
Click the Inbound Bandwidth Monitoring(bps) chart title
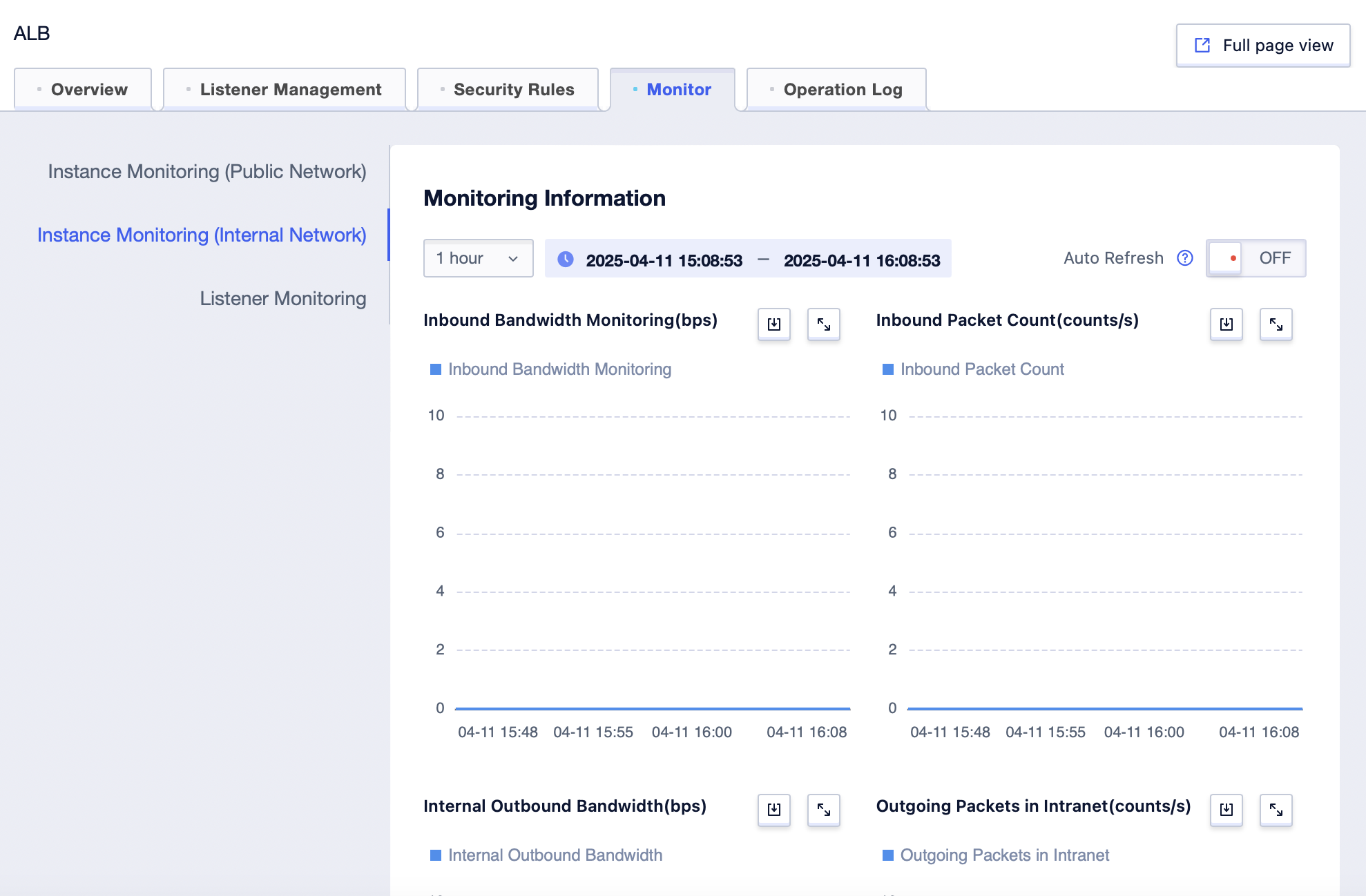tap(570, 320)
